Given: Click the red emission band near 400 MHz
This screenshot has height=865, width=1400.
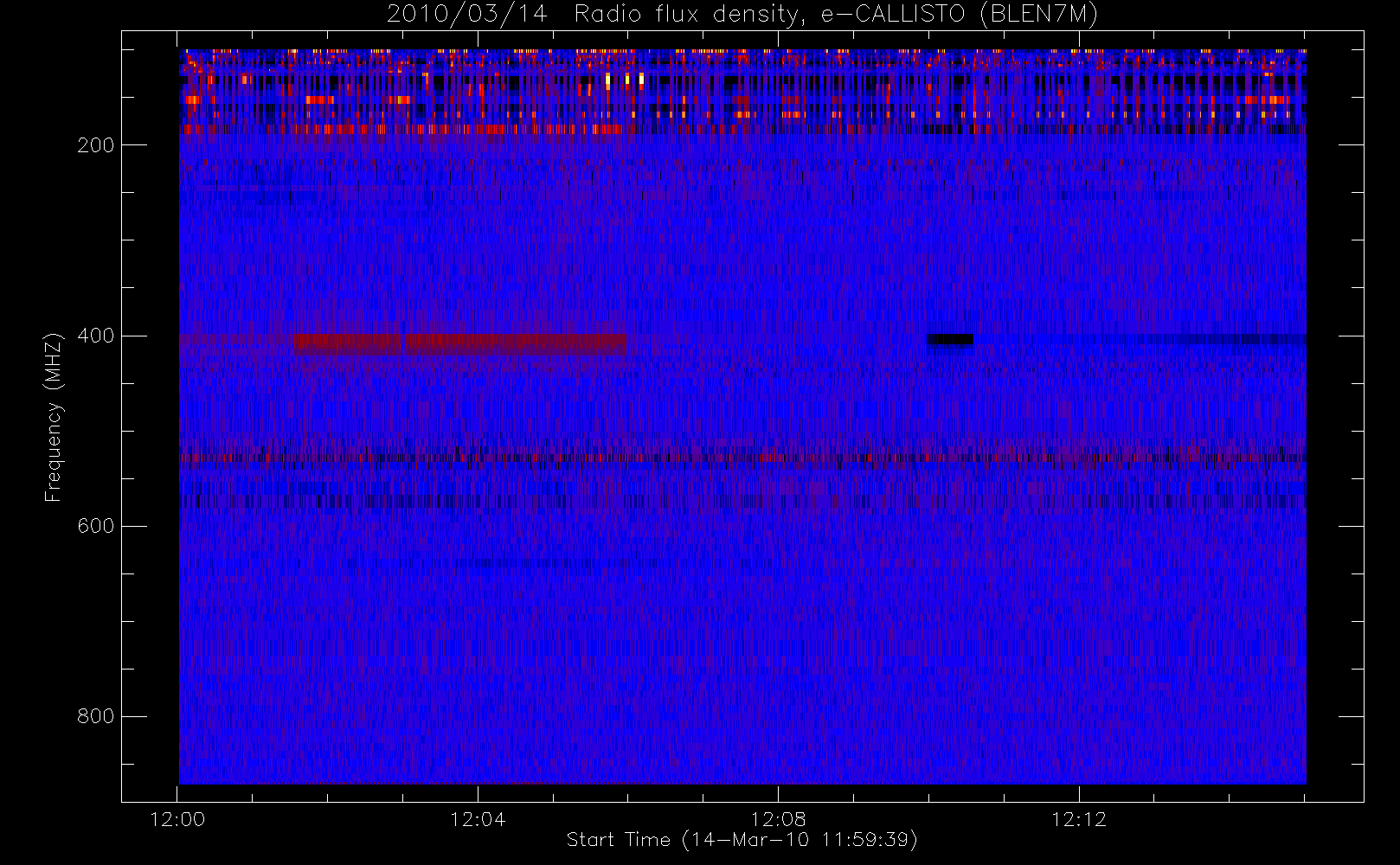Looking at the screenshot, I should [459, 344].
